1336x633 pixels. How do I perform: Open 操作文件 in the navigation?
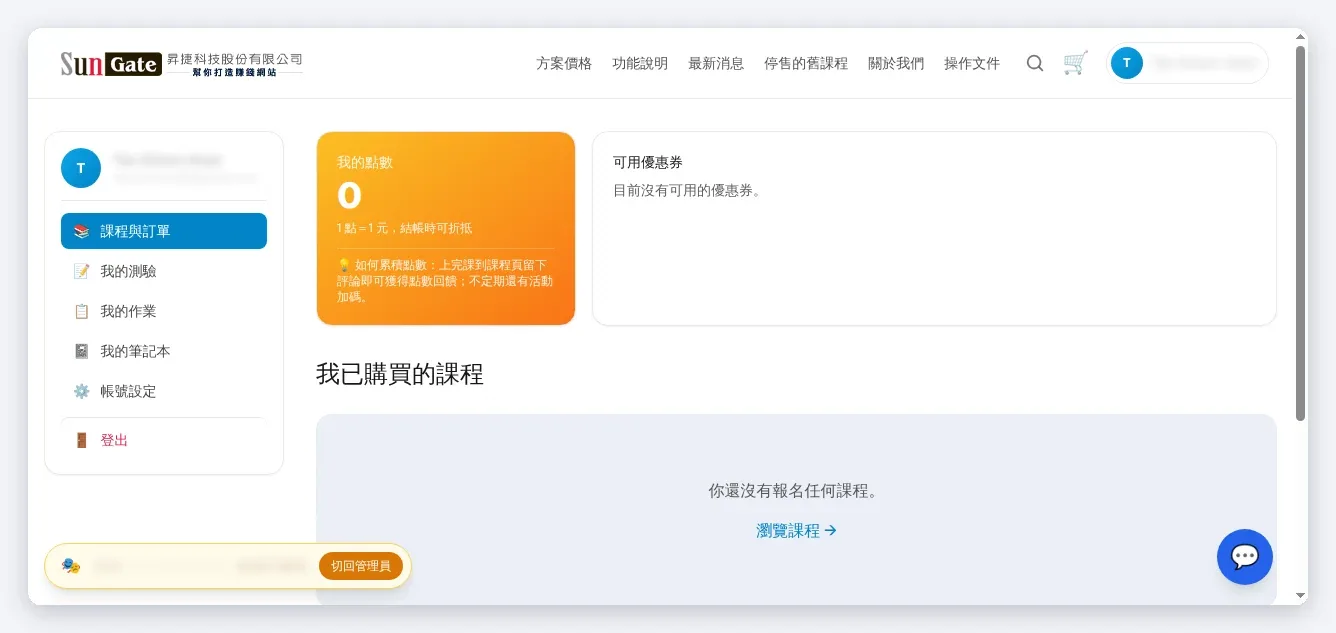[972, 63]
